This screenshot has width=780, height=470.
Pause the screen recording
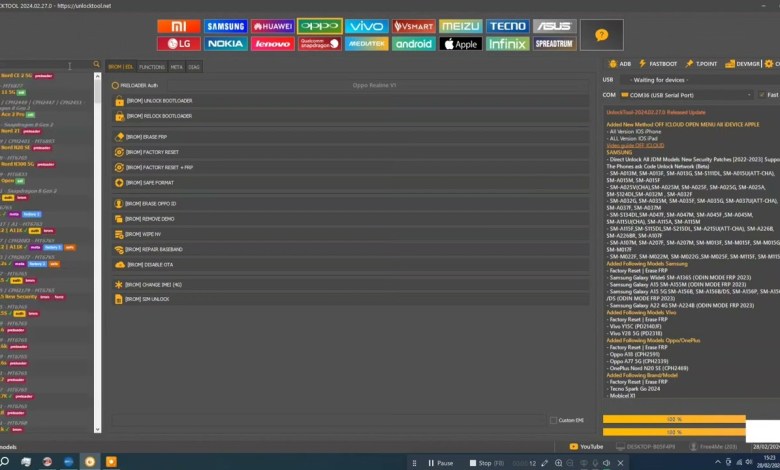[440, 463]
